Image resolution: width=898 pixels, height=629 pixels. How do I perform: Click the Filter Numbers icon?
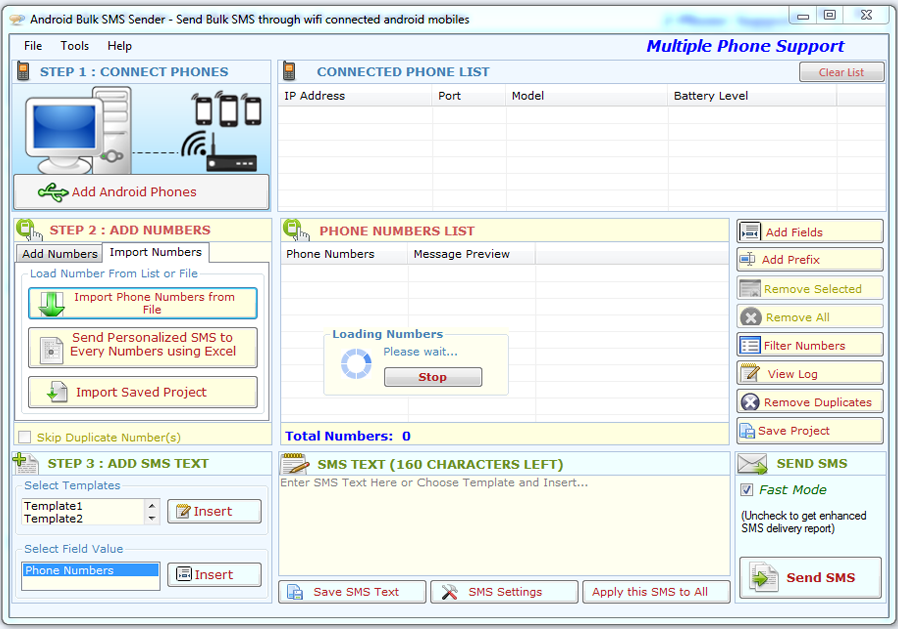coord(750,346)
